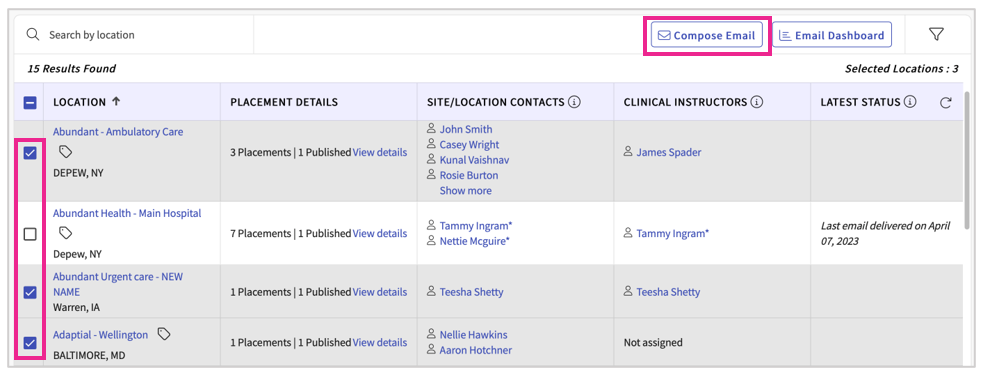
Task: View details for 7 Placements row
Action: click(x=380, y=233)
